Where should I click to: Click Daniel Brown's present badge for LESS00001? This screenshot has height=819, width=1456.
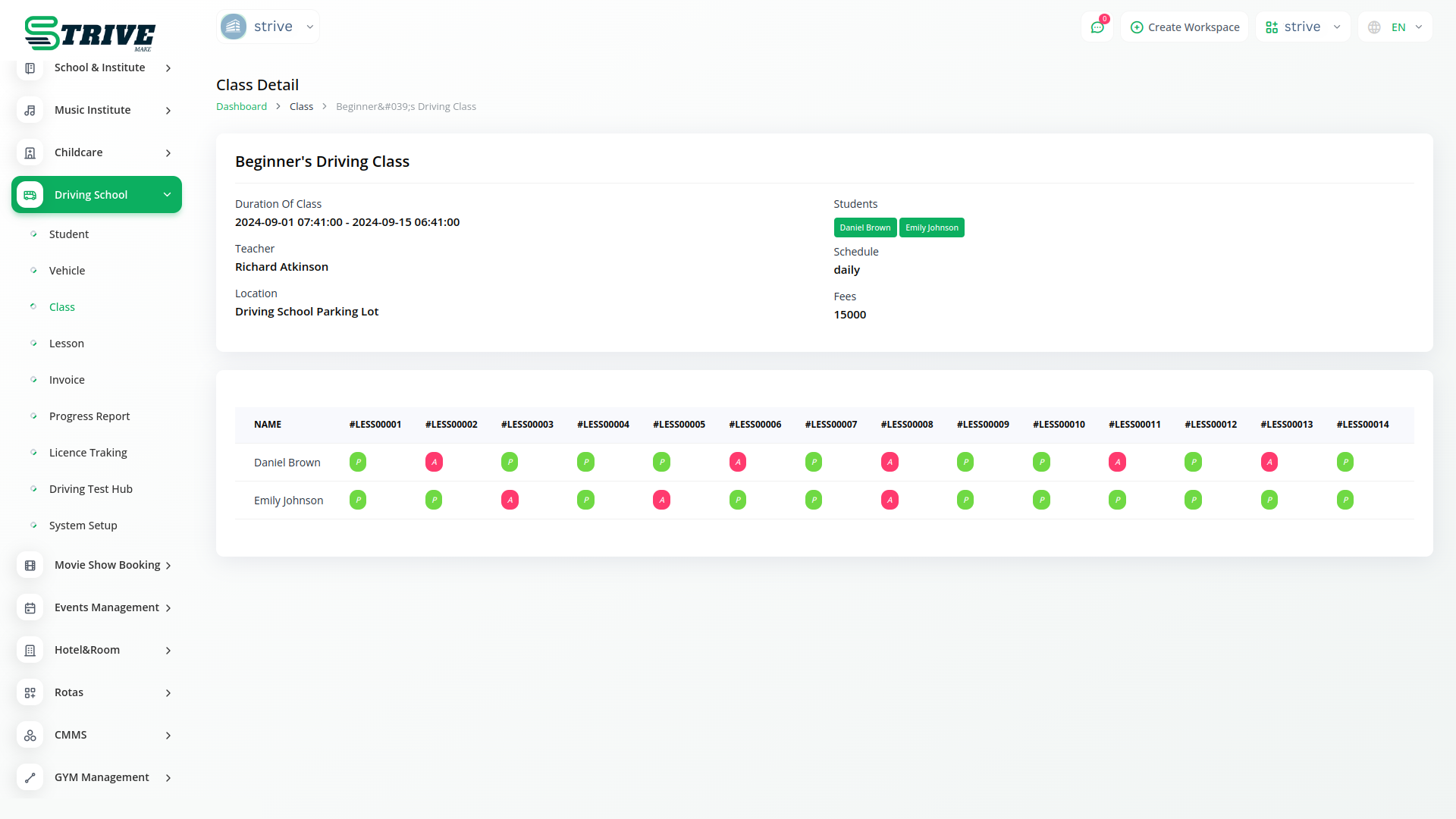358,462
